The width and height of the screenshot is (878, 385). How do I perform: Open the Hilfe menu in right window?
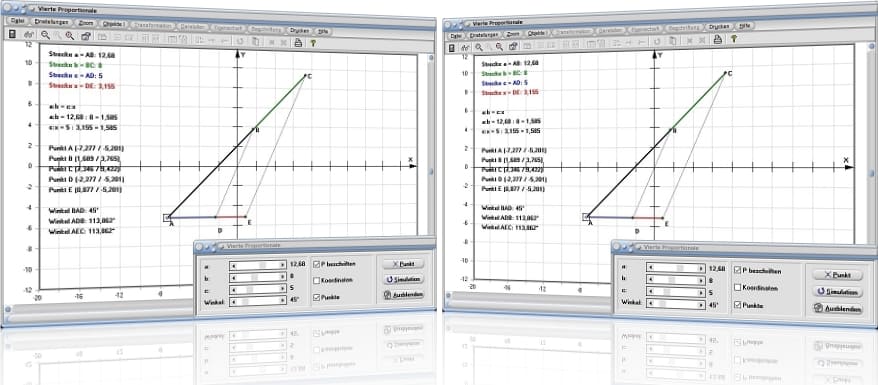(x=744, y=25)
